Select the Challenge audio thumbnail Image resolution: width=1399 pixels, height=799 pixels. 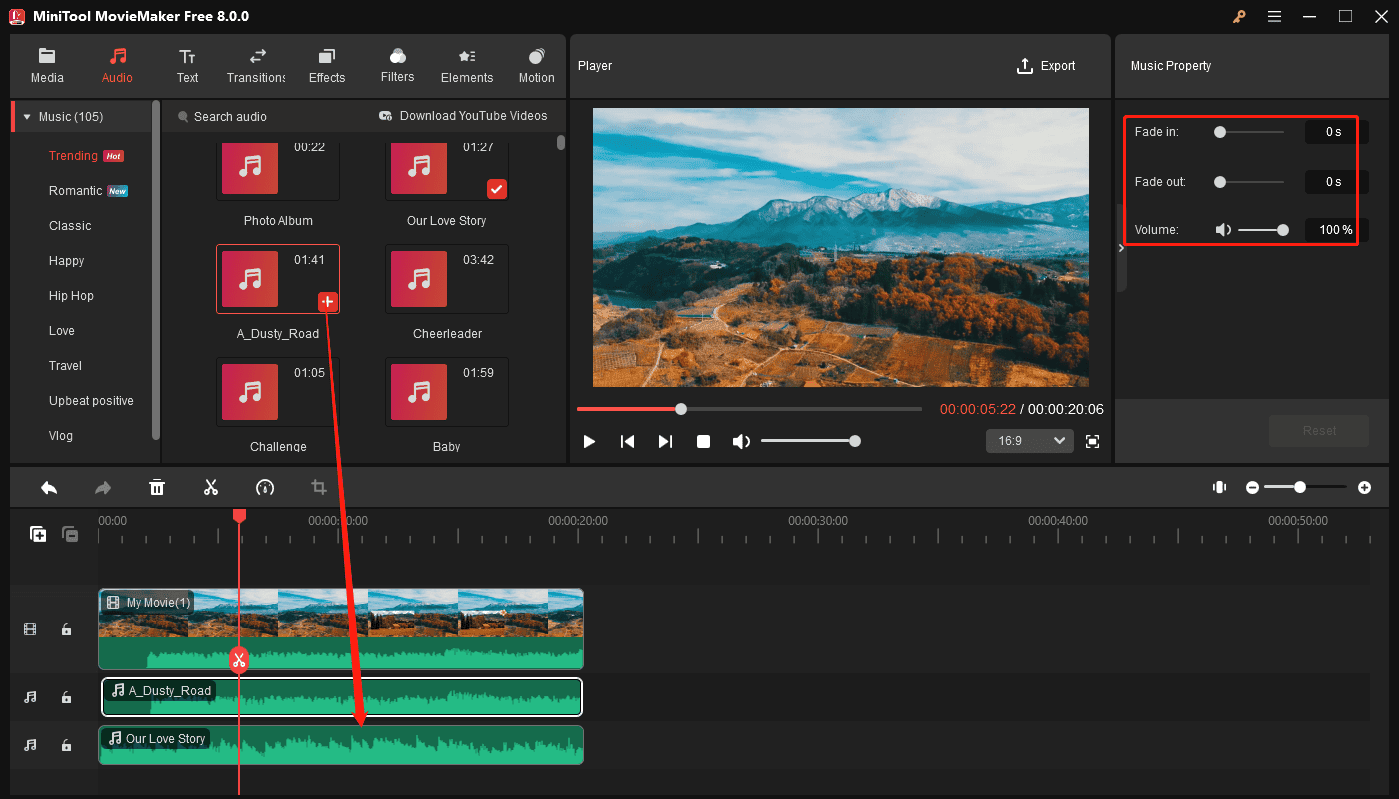[x=278, y=392]
